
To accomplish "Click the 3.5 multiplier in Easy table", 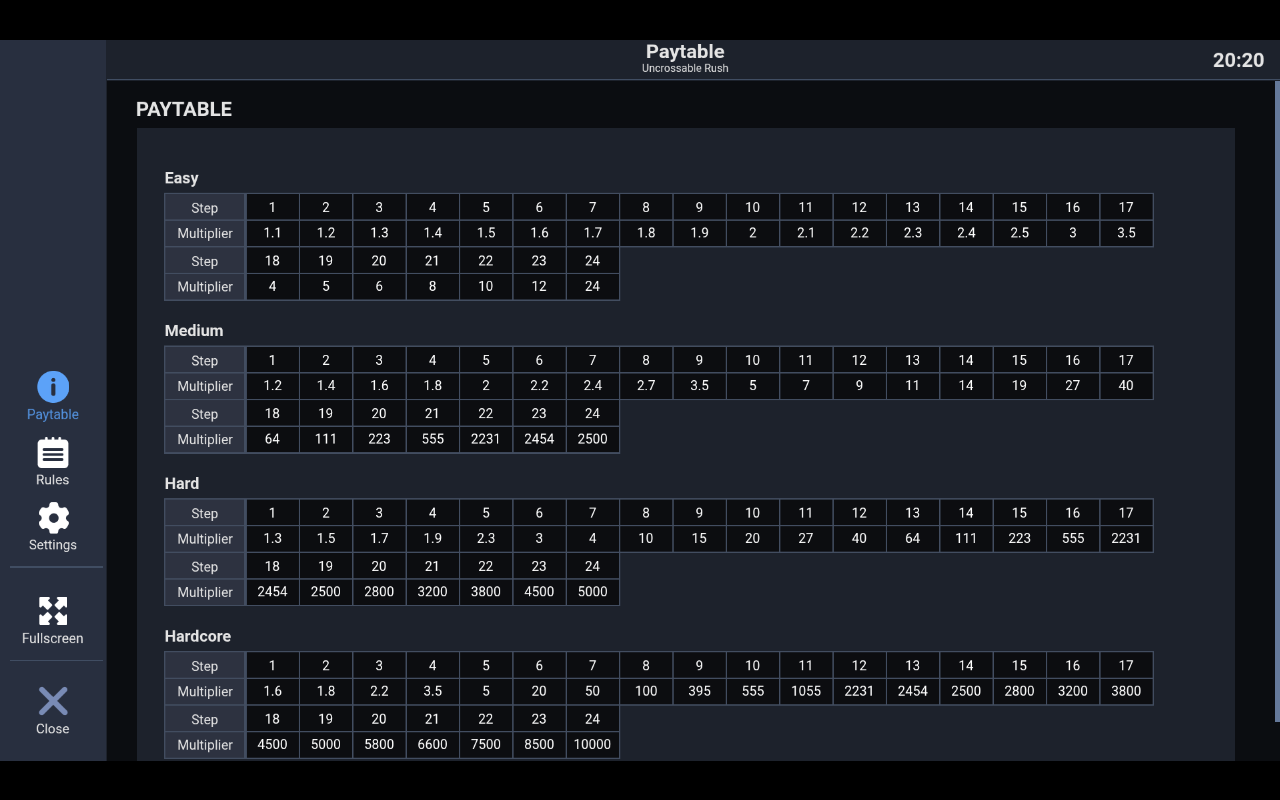I will click(x=1126, y=234).
